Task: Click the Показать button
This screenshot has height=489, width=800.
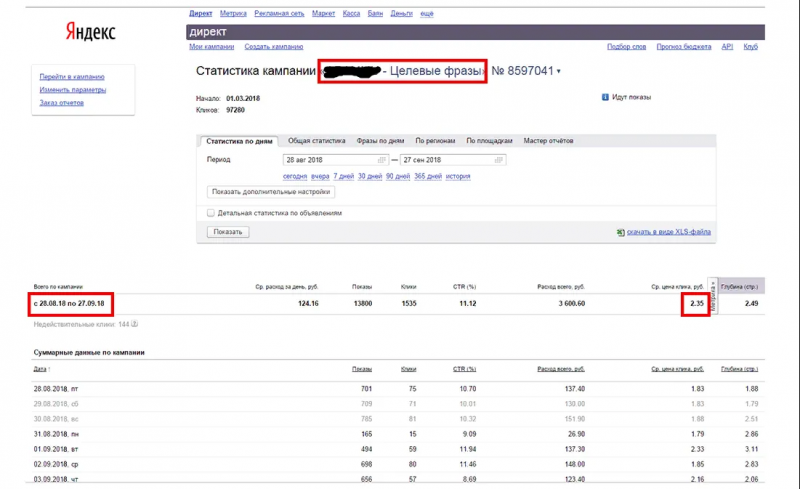Action: tap(228, 232)
